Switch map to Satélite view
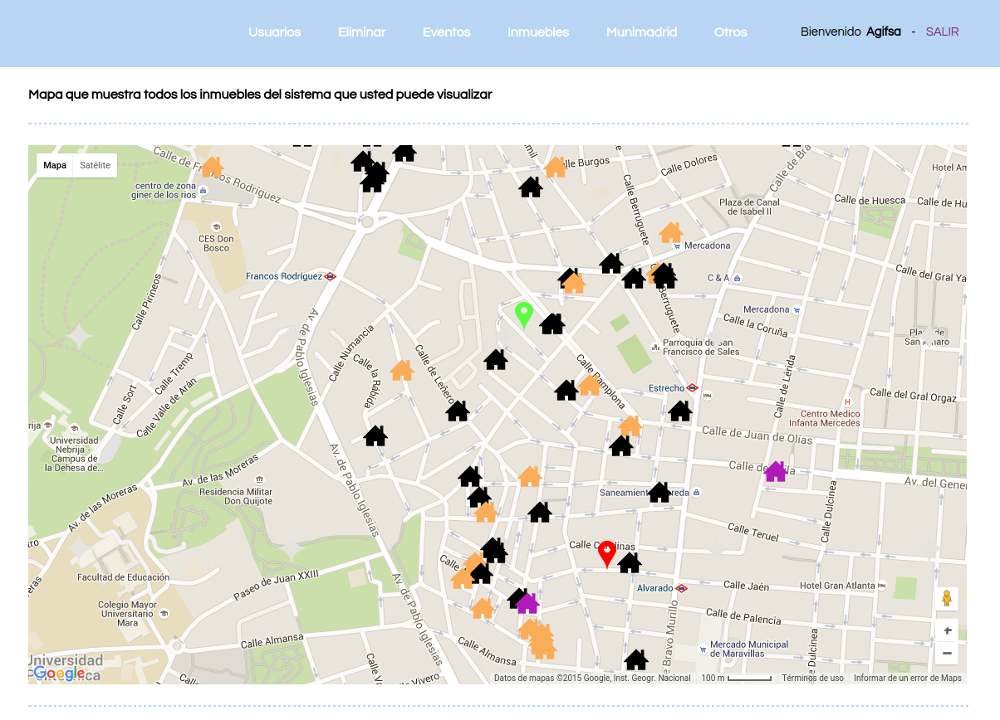This screenshot has height=720, width=1000. click(x=95, y=165)
